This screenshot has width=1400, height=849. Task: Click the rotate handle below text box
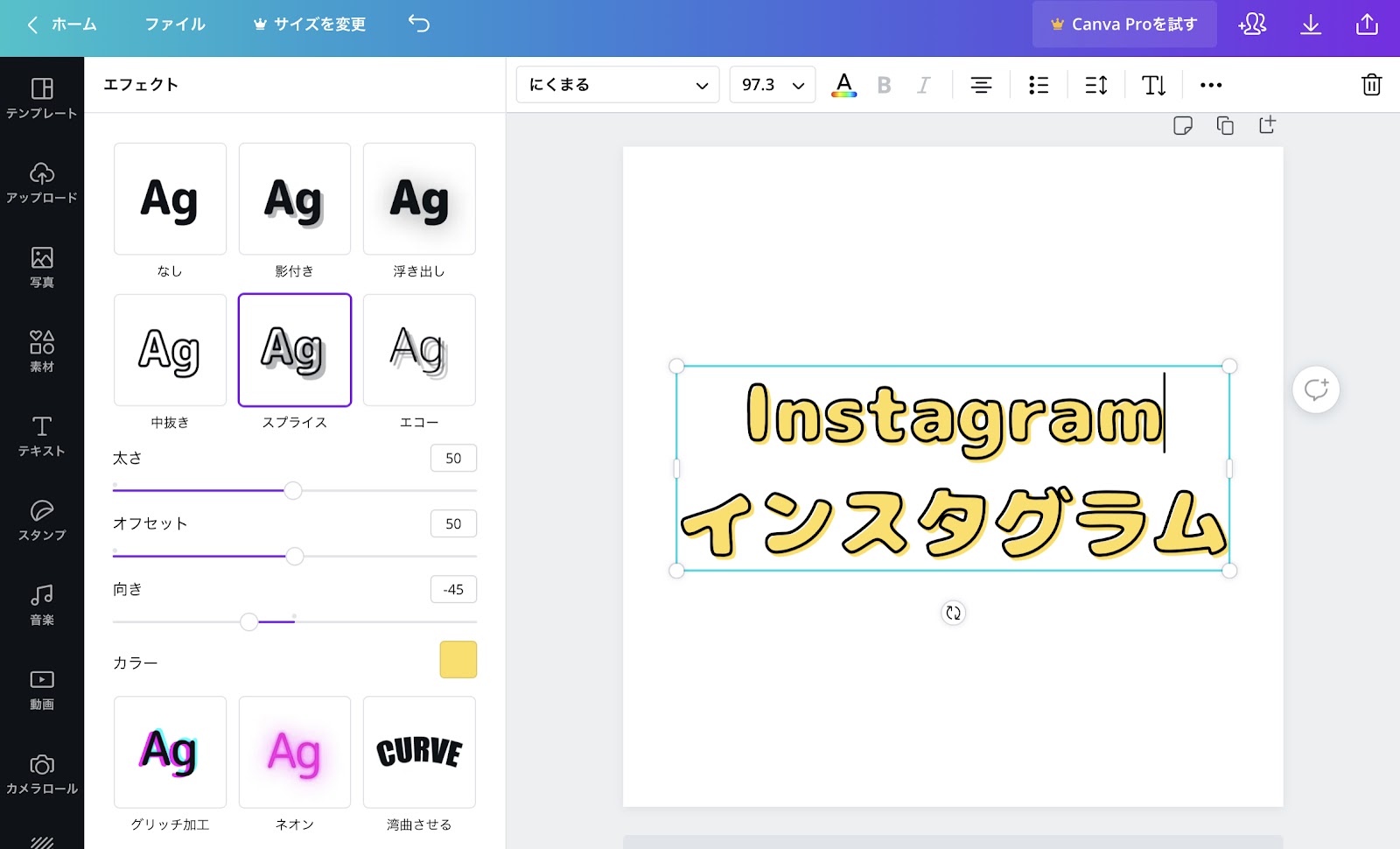coord(953,613)
